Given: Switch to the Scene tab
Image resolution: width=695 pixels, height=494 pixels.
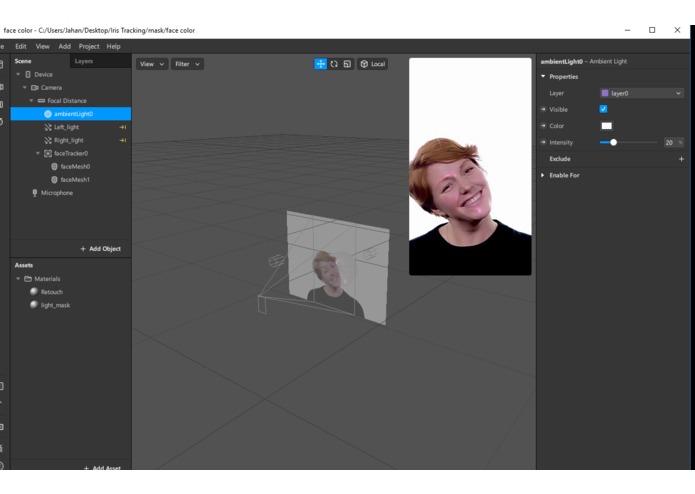Looking at the screenshot, I should tap(23, 61).
